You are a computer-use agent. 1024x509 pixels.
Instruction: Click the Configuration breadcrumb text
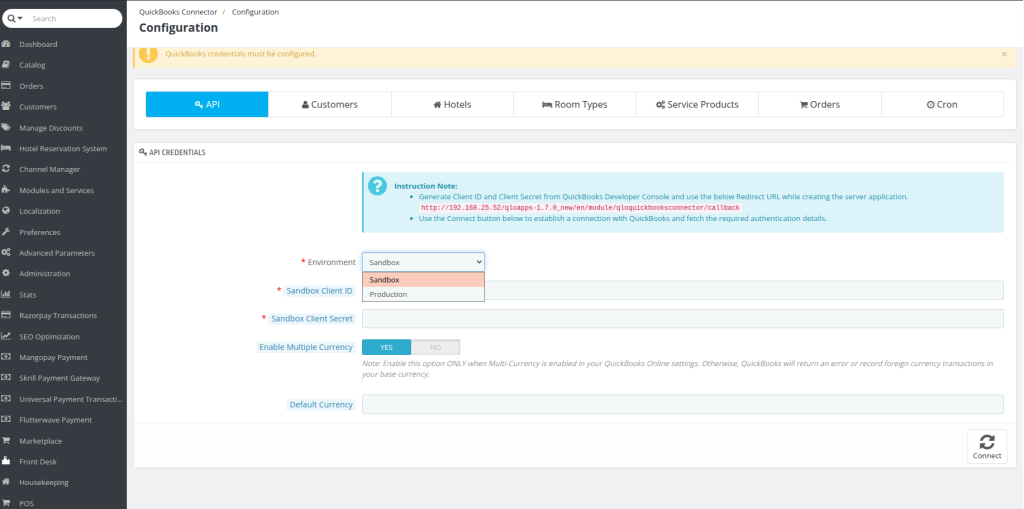coord(255,12)
